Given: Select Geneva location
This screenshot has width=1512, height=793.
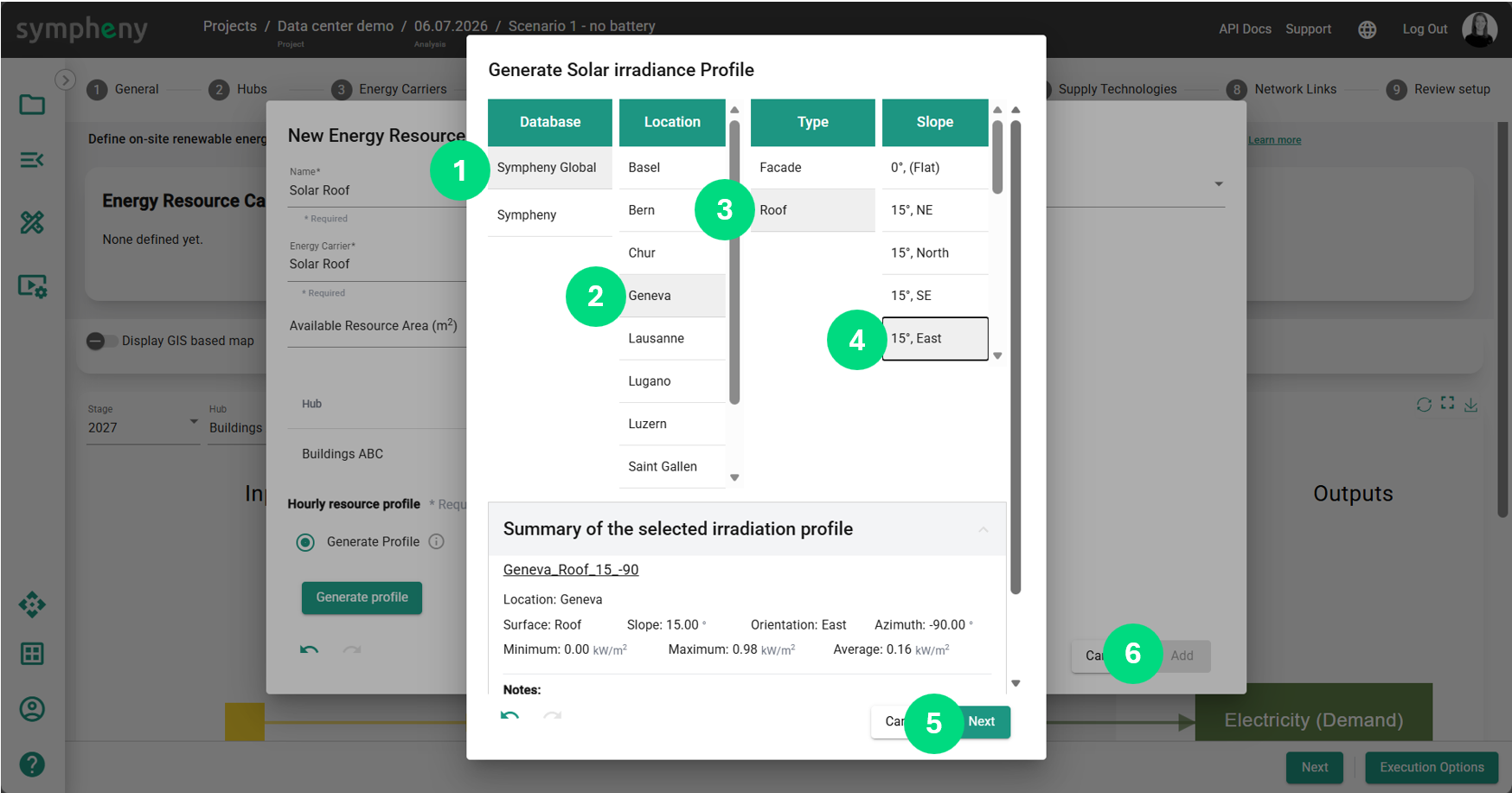Looking at the screenshot, I should [672, 296].
